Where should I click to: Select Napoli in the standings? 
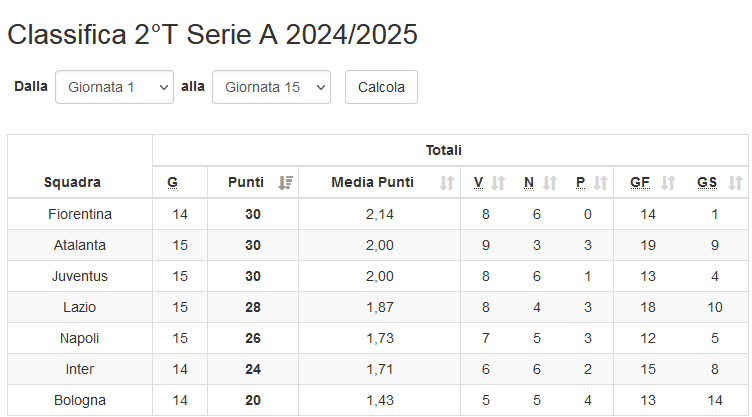[x=80, y=338]
